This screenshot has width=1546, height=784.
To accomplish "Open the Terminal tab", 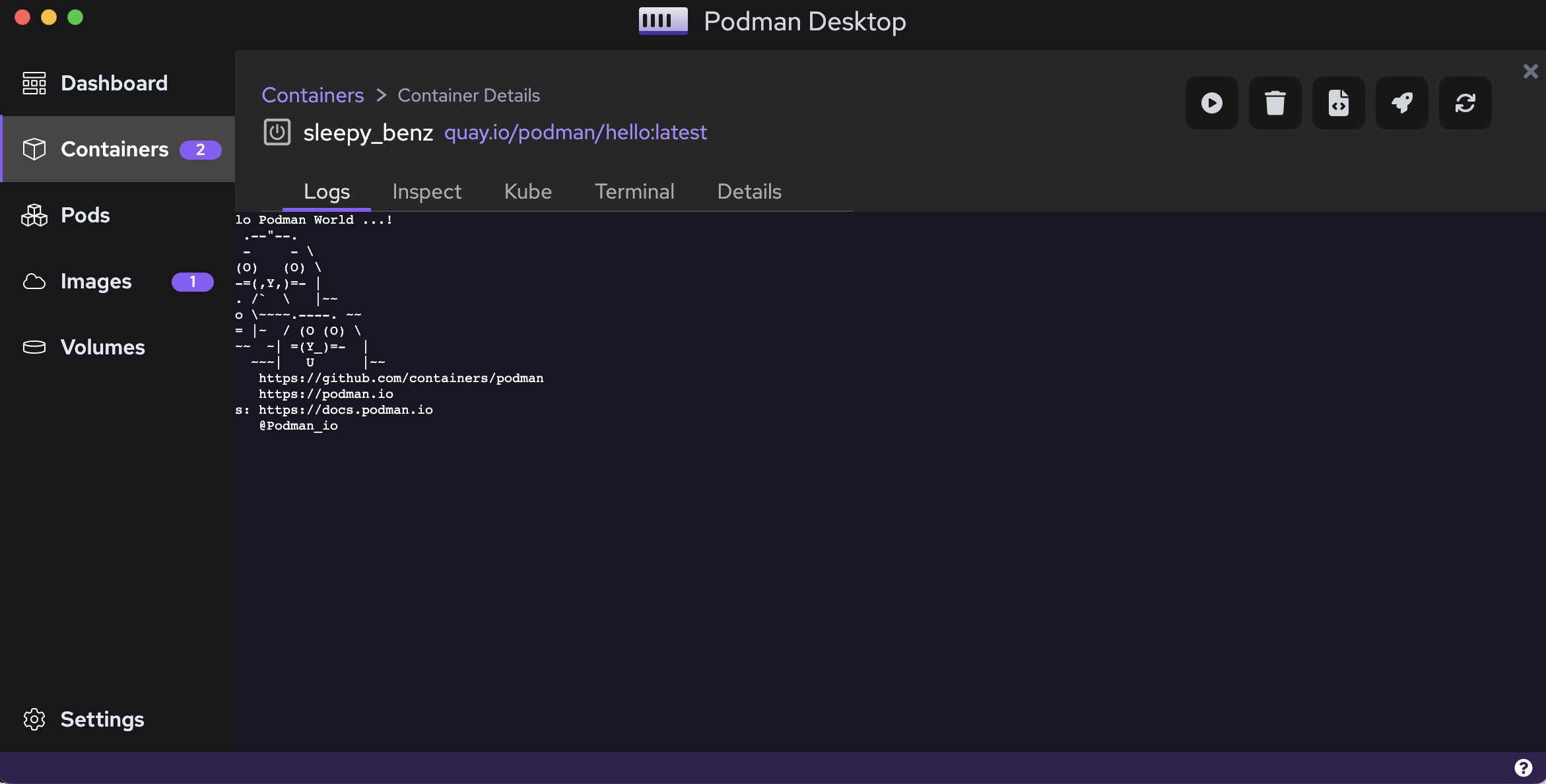I will point(634,191).
